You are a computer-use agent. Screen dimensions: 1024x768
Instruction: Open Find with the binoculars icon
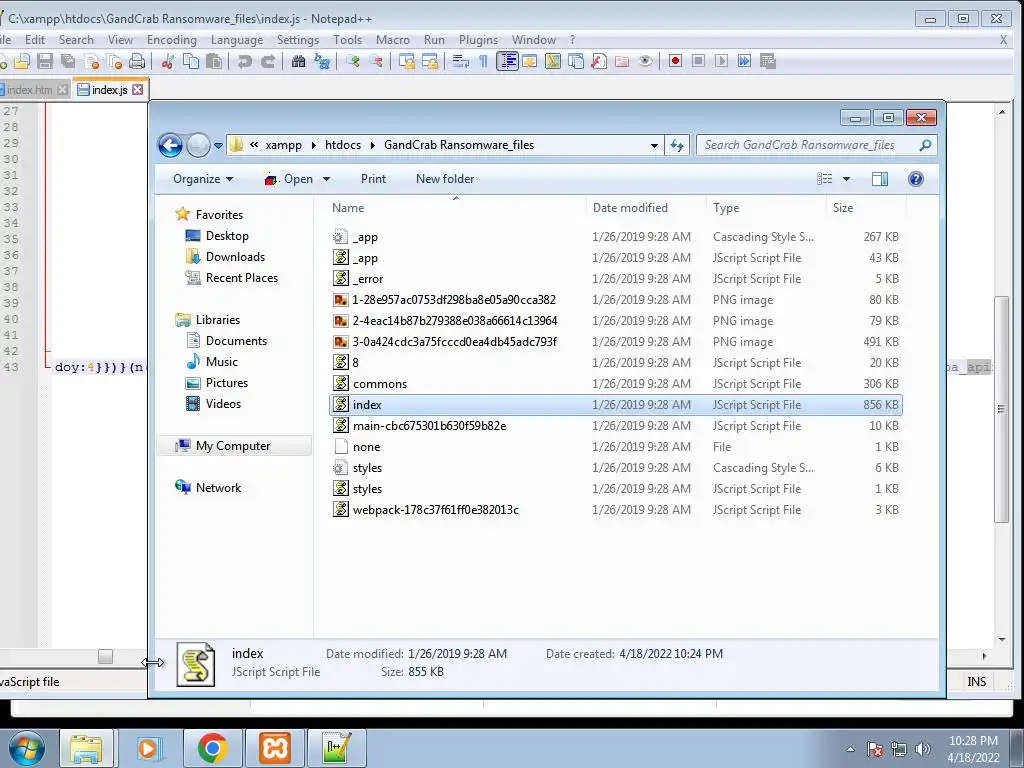coord(298,61)
